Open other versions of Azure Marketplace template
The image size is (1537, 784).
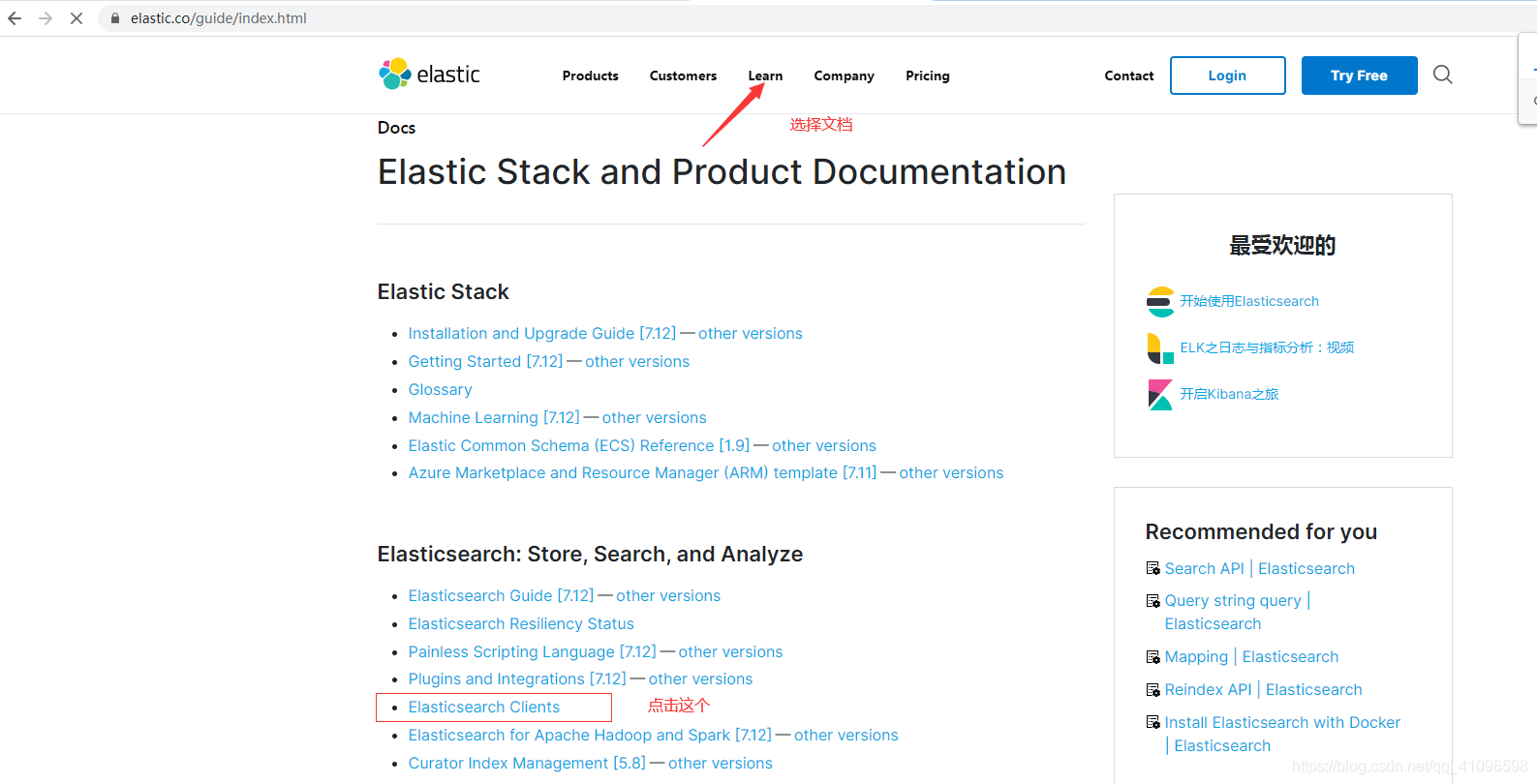click(951, 472)
